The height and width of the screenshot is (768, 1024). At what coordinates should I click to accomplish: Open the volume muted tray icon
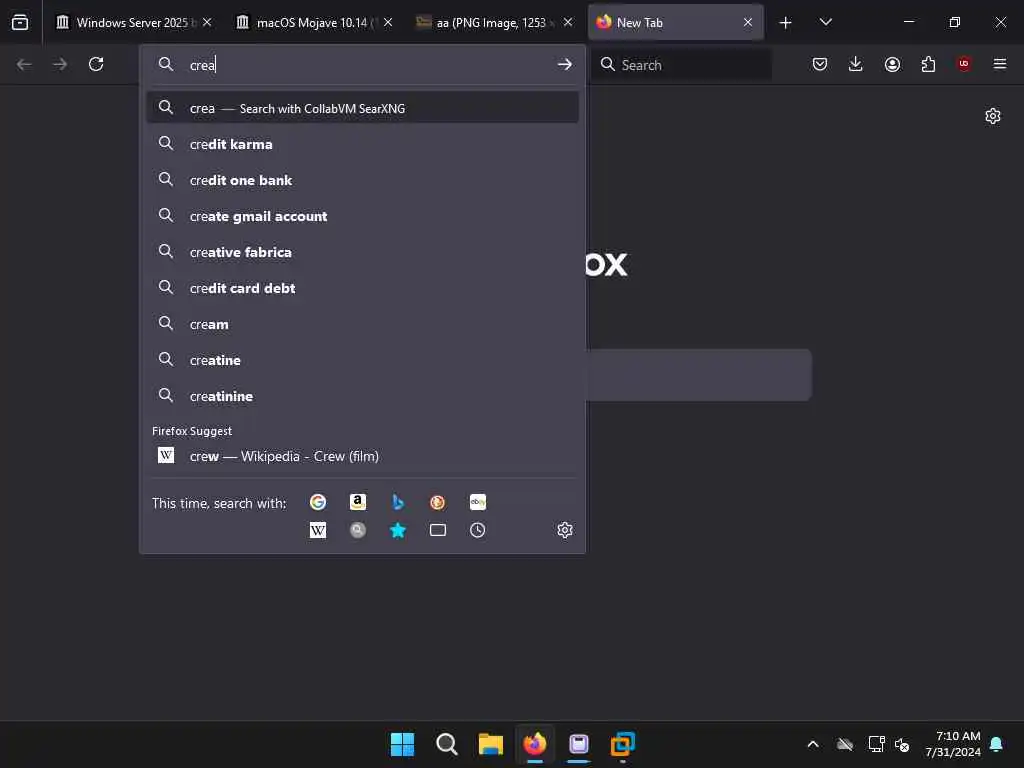[x=902, y=744]
